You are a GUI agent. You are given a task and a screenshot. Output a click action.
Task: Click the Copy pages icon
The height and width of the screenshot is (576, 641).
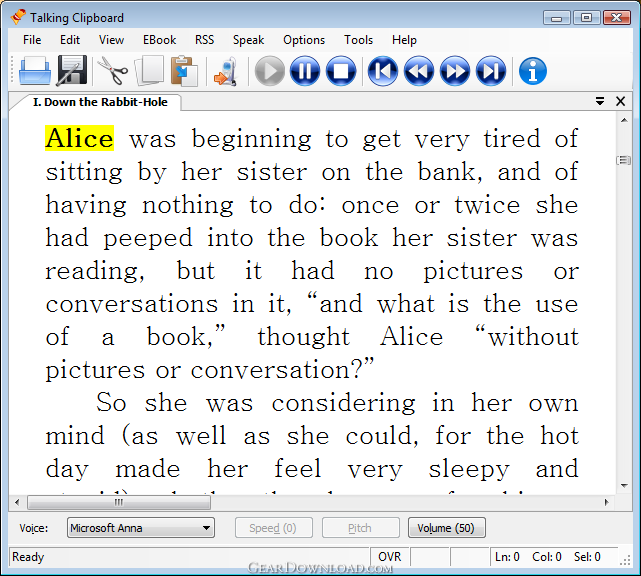click(149, 71)
